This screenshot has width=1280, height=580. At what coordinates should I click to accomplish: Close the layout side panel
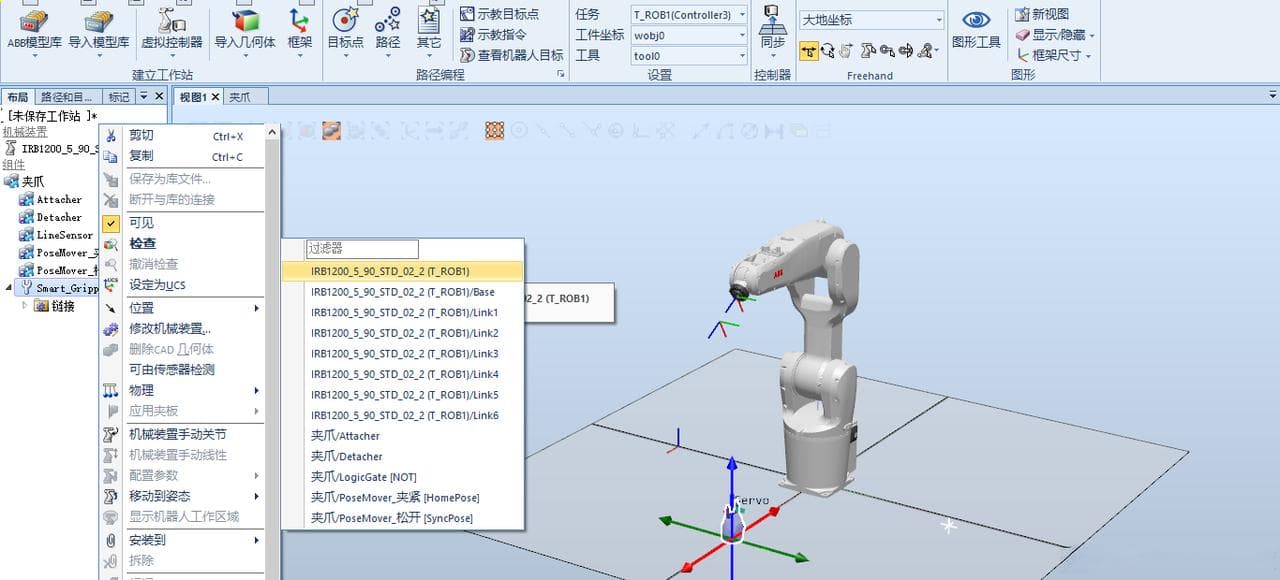click(x=159, y=96)
